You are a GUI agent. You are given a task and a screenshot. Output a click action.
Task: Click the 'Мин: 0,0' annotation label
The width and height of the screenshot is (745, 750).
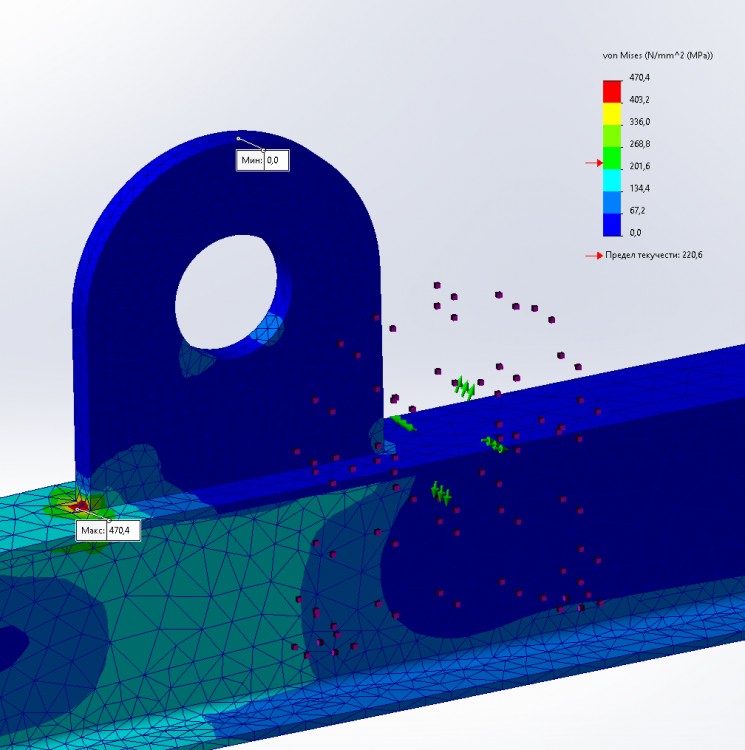pyautogui.click(x=263, y=159)
